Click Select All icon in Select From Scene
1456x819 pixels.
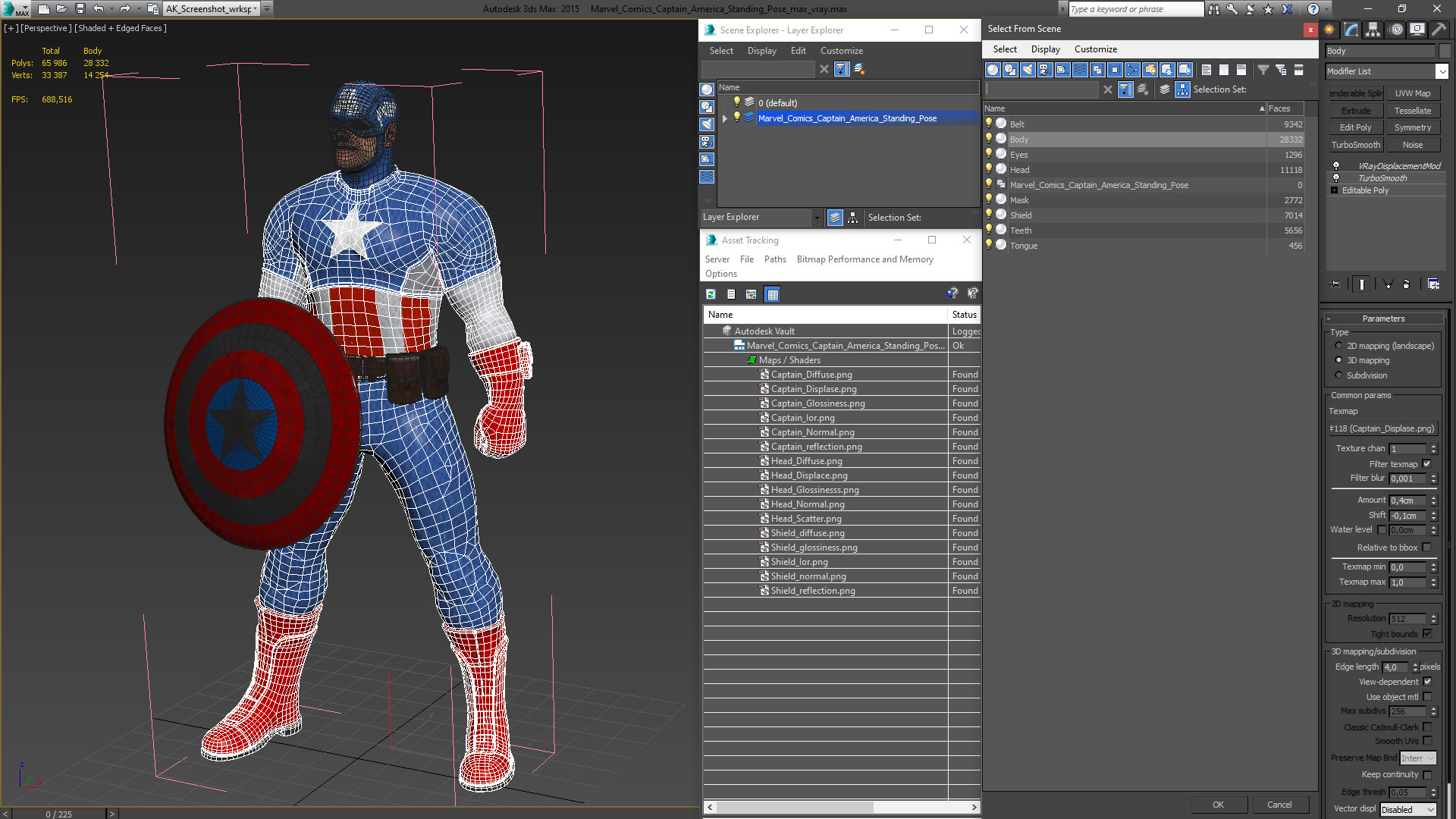[1207, 70]
